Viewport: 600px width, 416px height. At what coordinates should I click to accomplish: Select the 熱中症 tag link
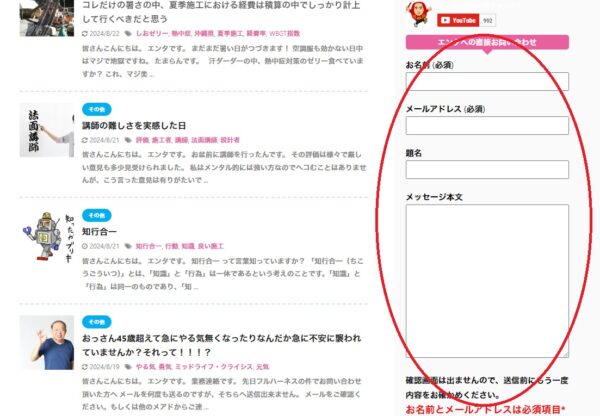click(x=182, y=33)
